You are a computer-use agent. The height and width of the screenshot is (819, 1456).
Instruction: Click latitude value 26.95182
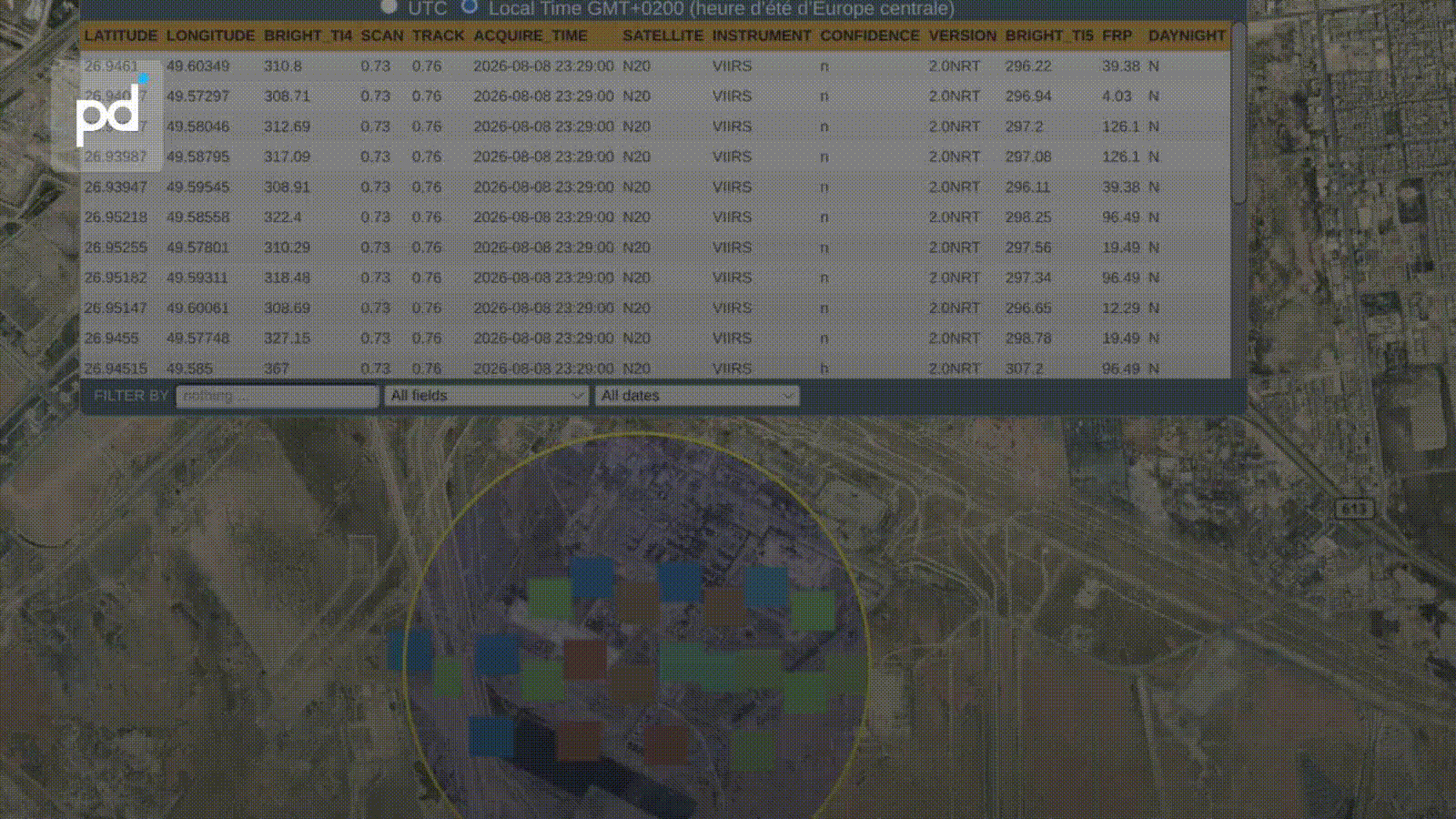point(116,278)
